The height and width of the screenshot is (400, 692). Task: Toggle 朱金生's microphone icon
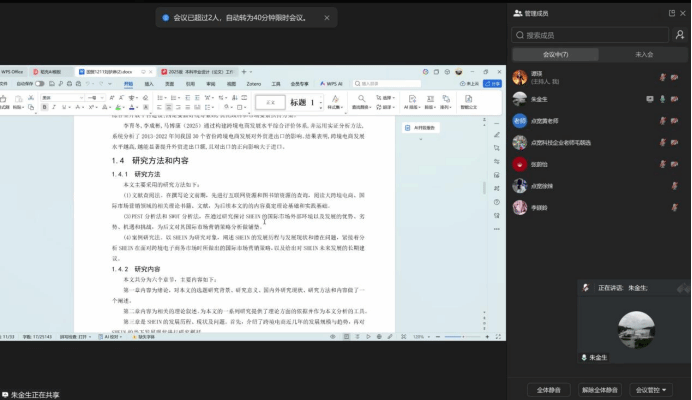(x=662, y=99)
